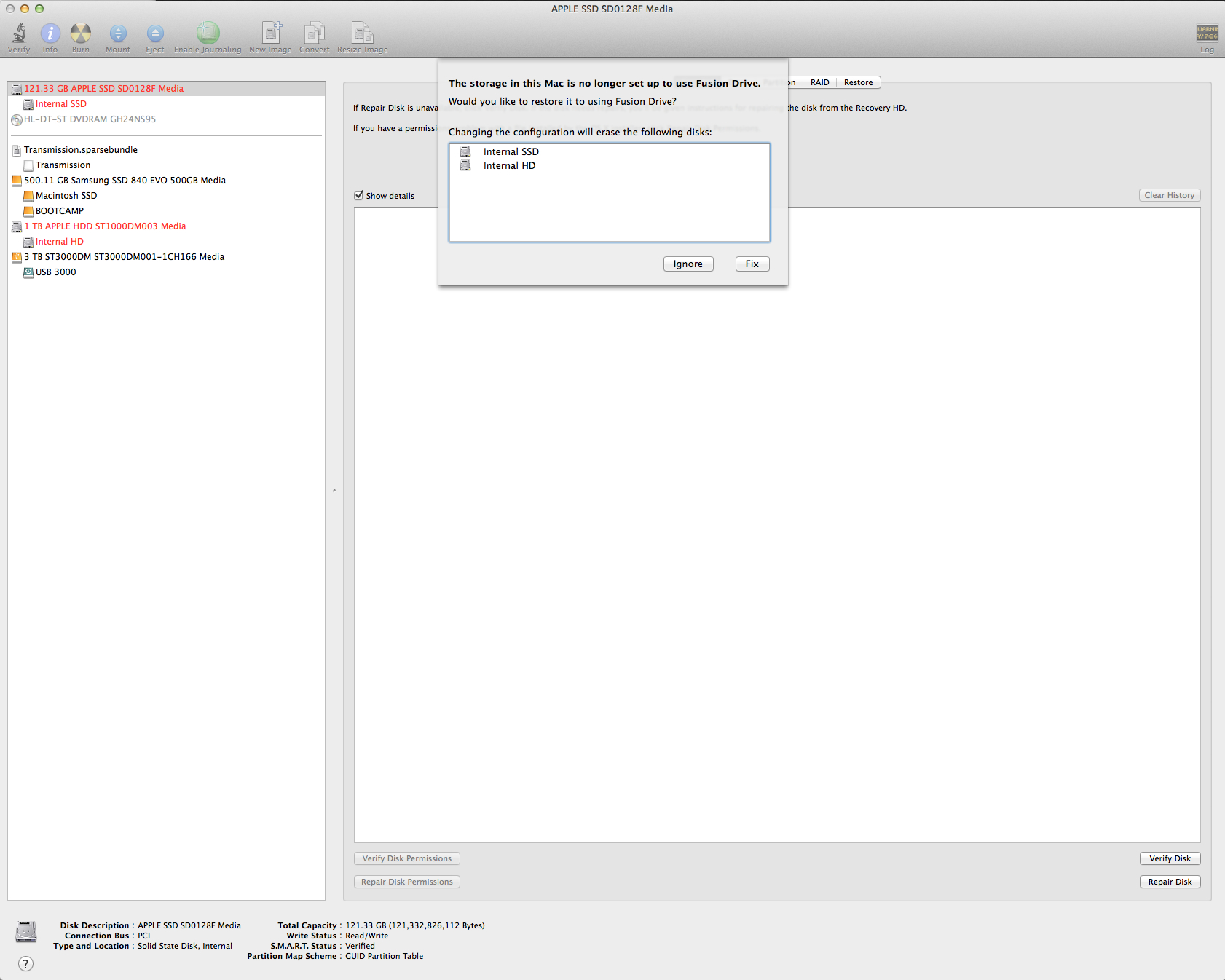Select the Macintosh SSD volume in sidebar
Viewport: 1225px width, 980px height.
66,196
